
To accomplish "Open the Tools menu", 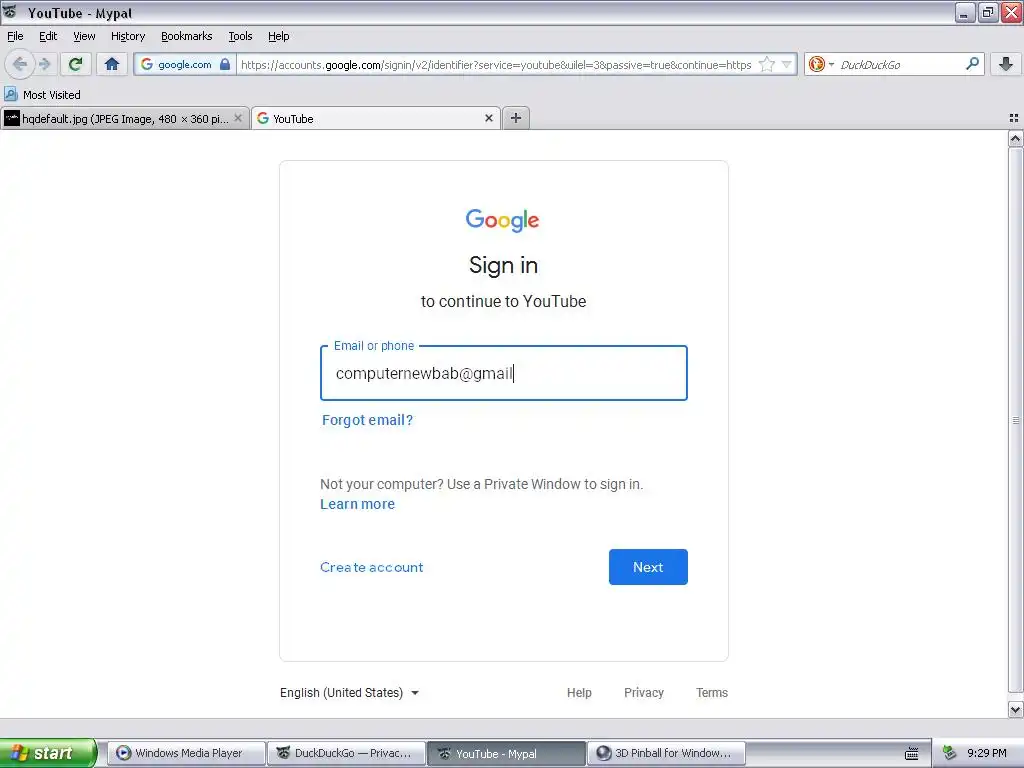I will (x=240, y=36).
